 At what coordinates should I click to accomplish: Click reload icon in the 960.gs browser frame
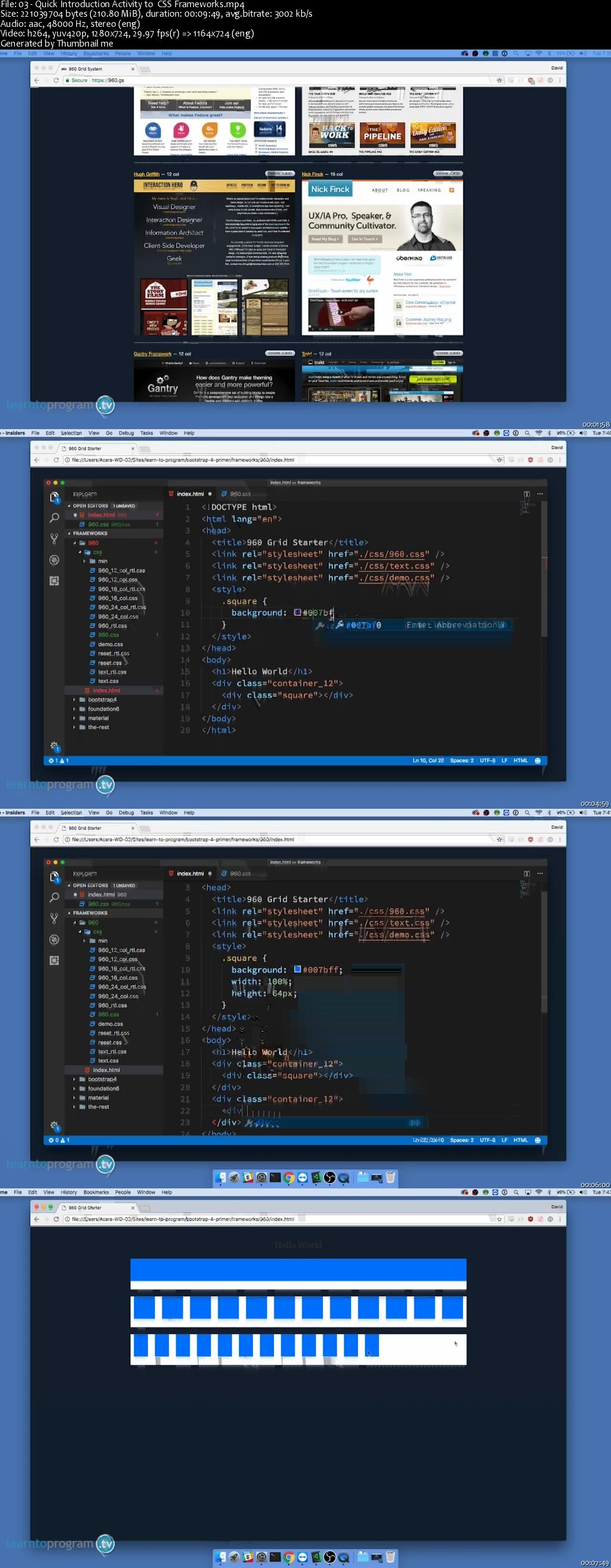pyautogui.click(x=56, y=81)
